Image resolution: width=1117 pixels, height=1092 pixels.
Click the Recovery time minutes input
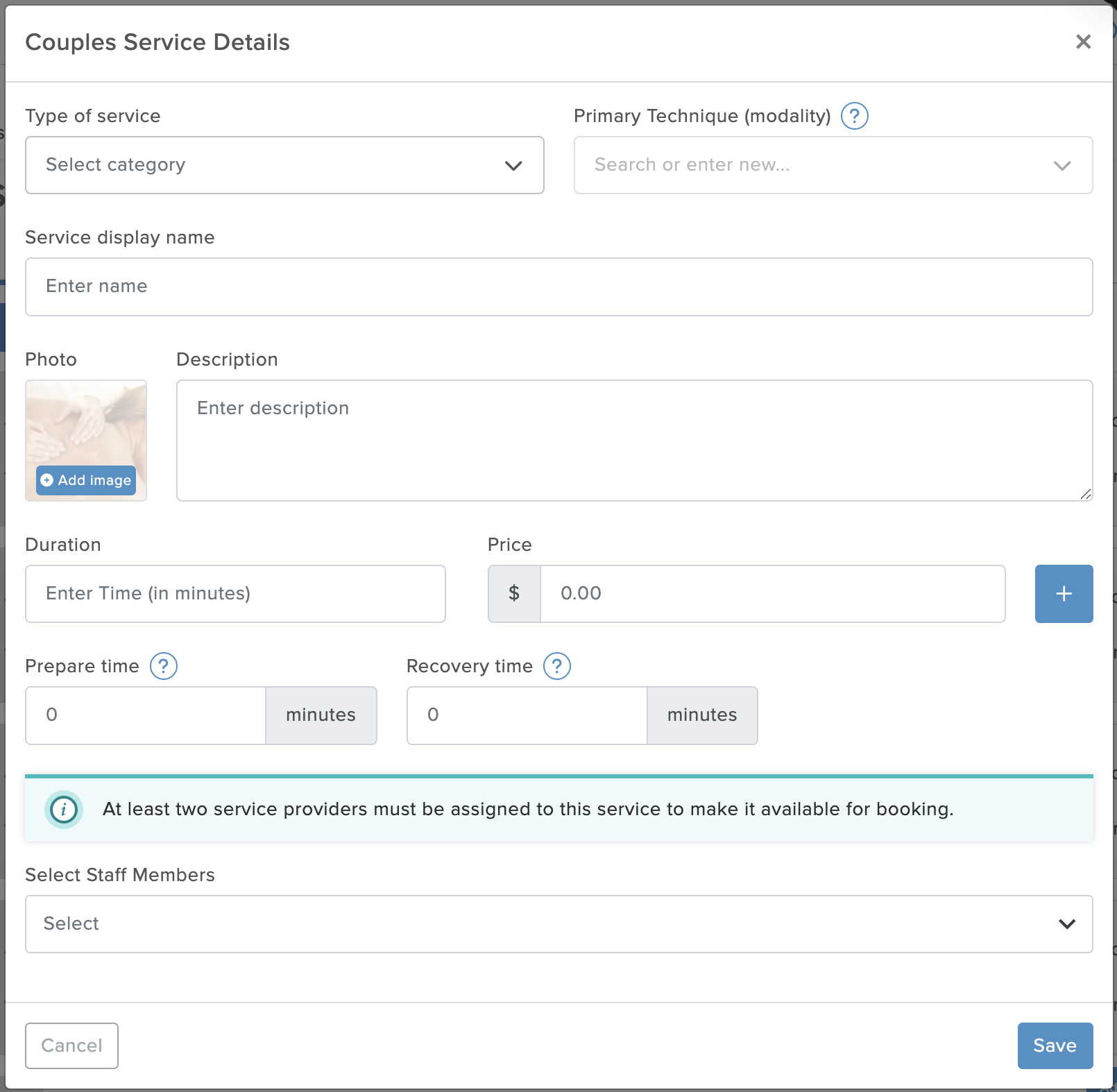527,715
